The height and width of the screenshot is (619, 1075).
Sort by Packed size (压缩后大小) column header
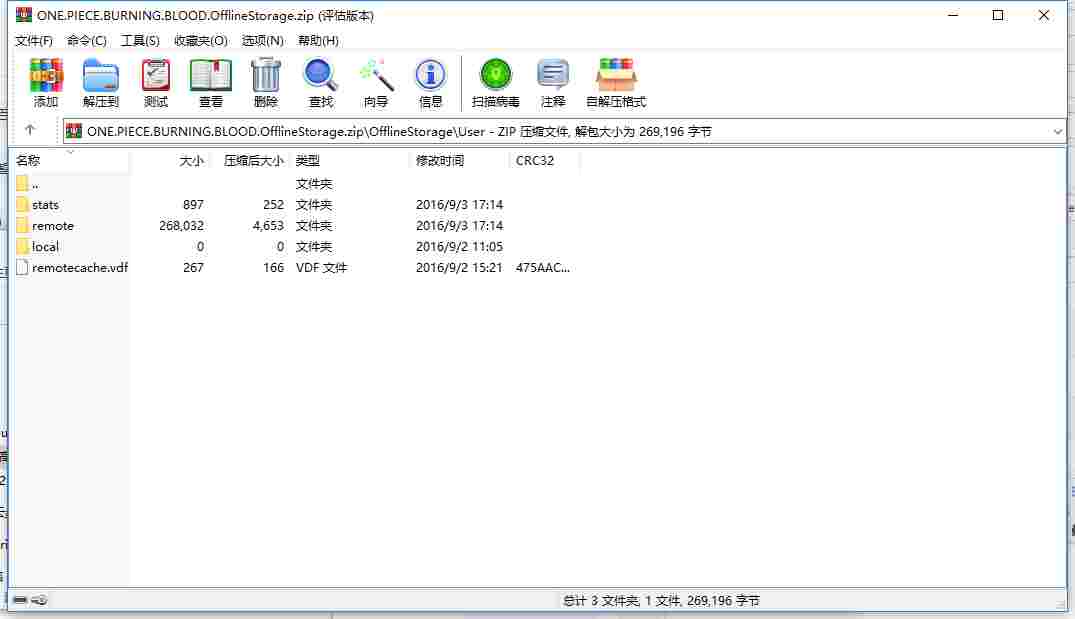point(250,160)
